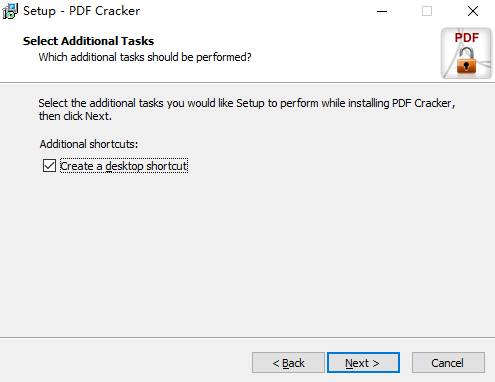Click the 'Additional shortcuts:' group label

tap(89, 144)
